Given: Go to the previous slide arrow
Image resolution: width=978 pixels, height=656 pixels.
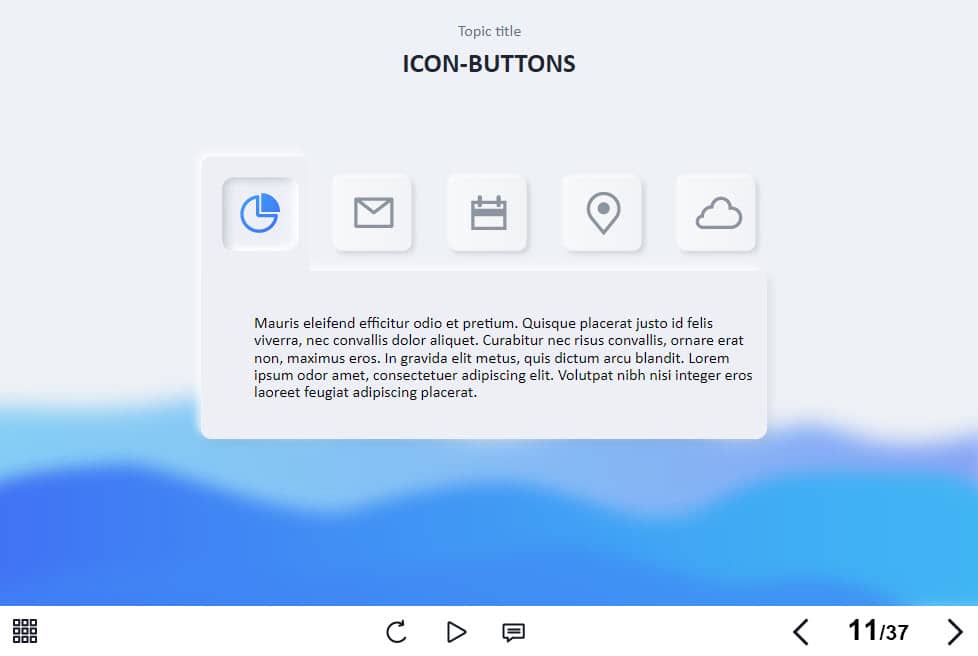Looking at the screenshot, I should (801, 632).
